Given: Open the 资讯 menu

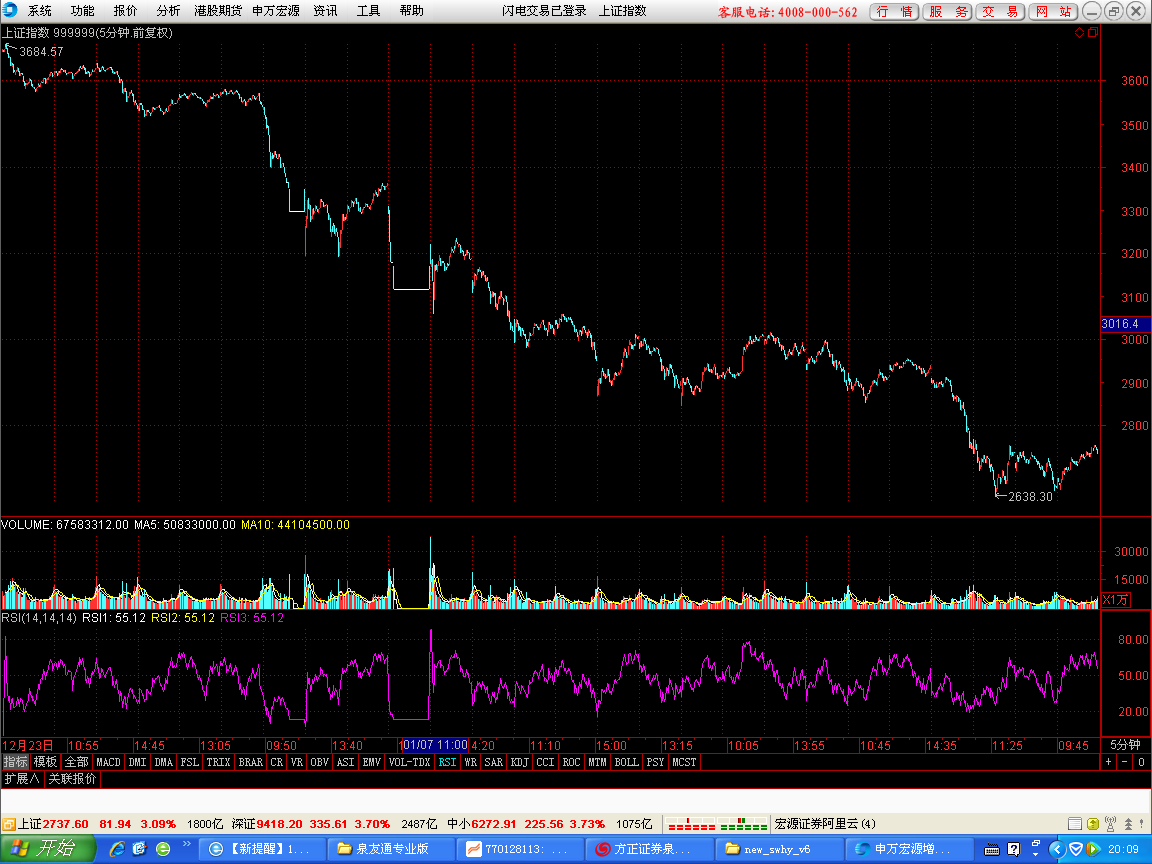Looking at the screenshot, I should tap(325, 11).
